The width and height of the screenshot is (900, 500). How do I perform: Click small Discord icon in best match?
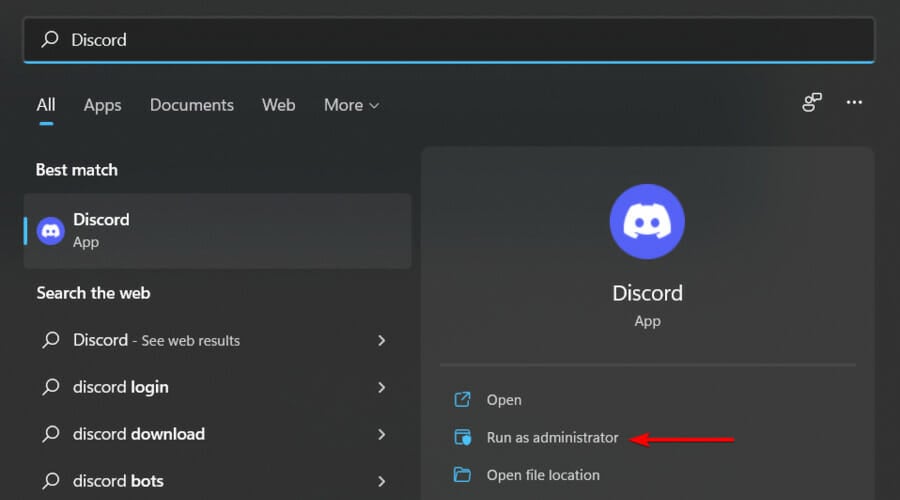(51, 231)
